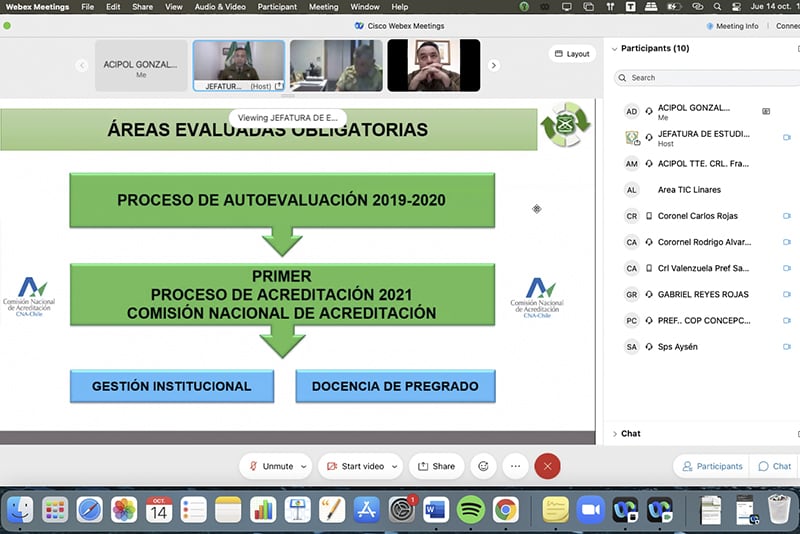This screenshot has width=800, height=534.
Task: Start video with the camera button
Action: click(x=353, y=466)
